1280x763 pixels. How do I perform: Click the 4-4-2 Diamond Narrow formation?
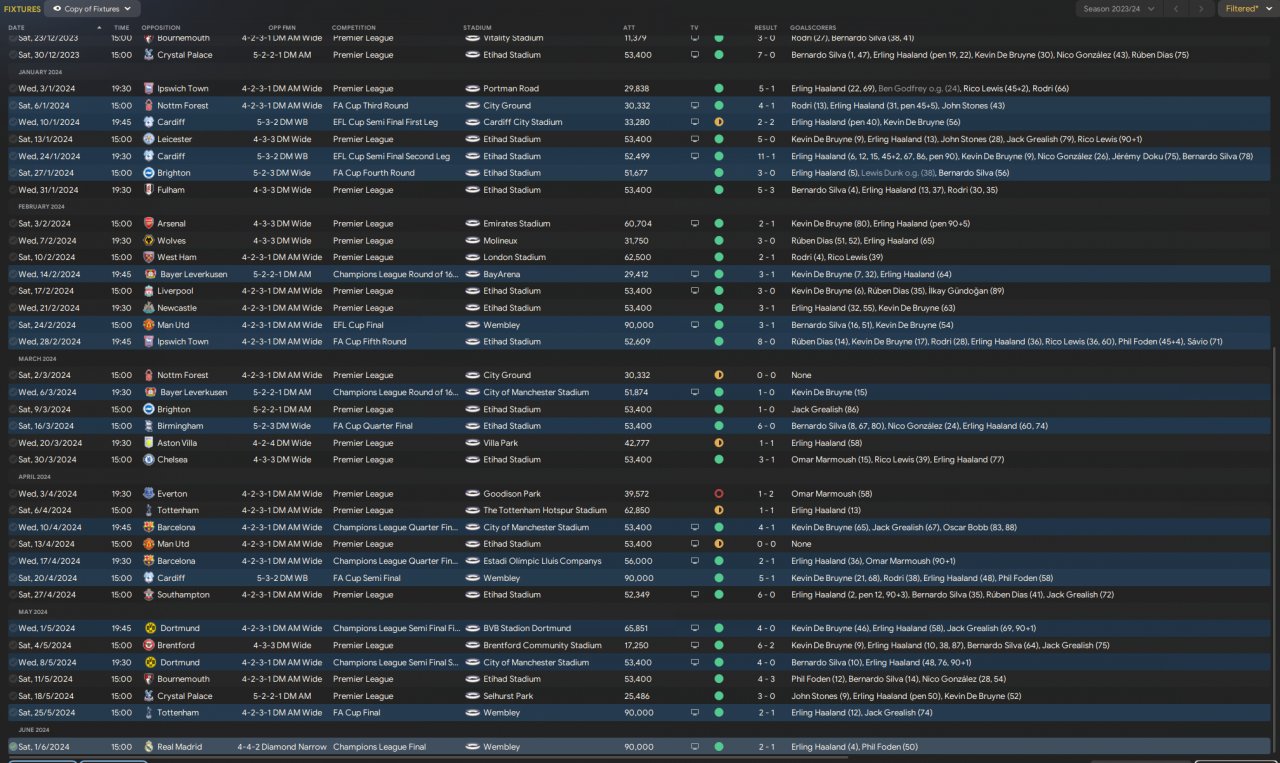(x=280, y=747)
